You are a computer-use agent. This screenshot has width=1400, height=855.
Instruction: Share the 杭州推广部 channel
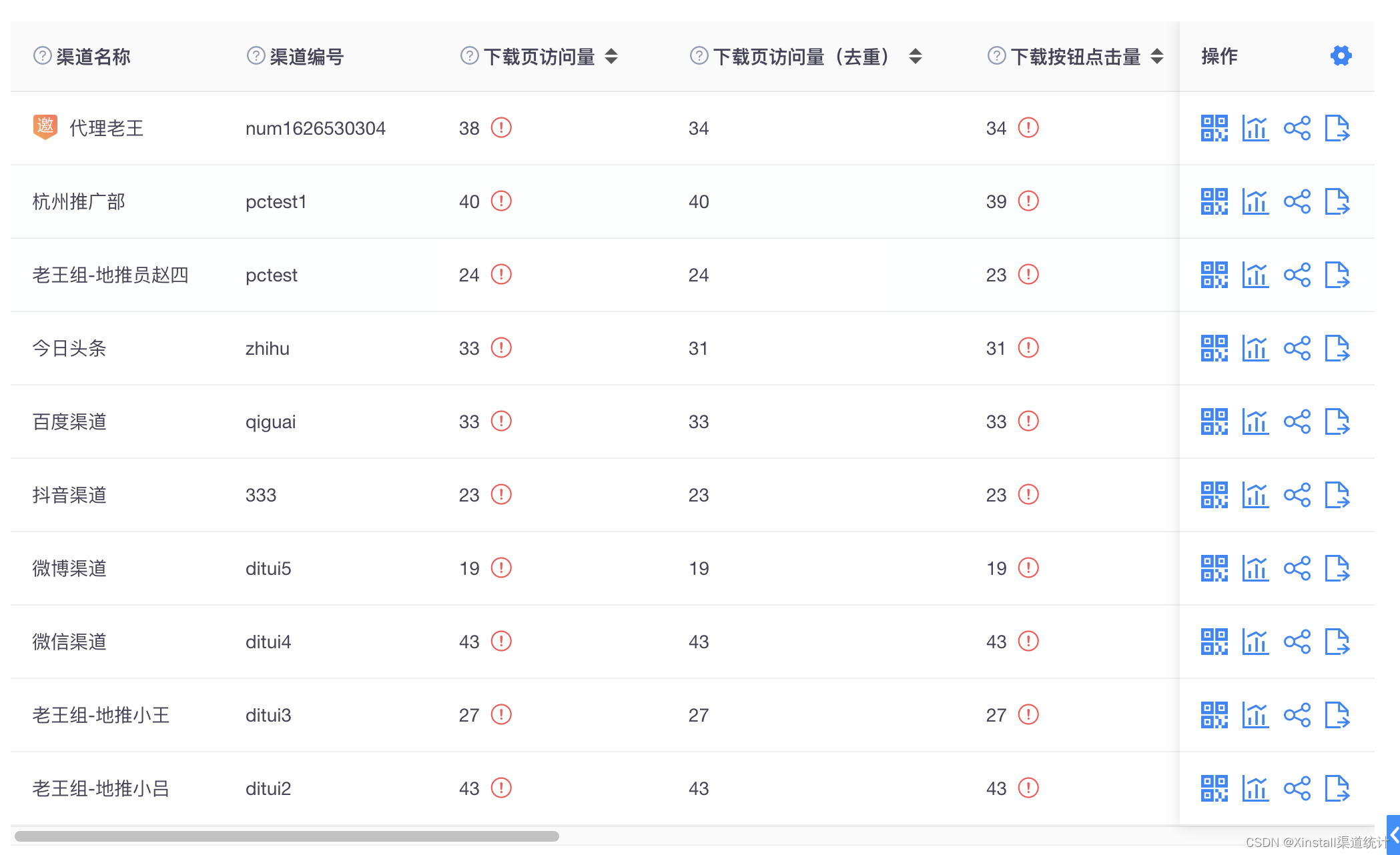[1297, 201]
